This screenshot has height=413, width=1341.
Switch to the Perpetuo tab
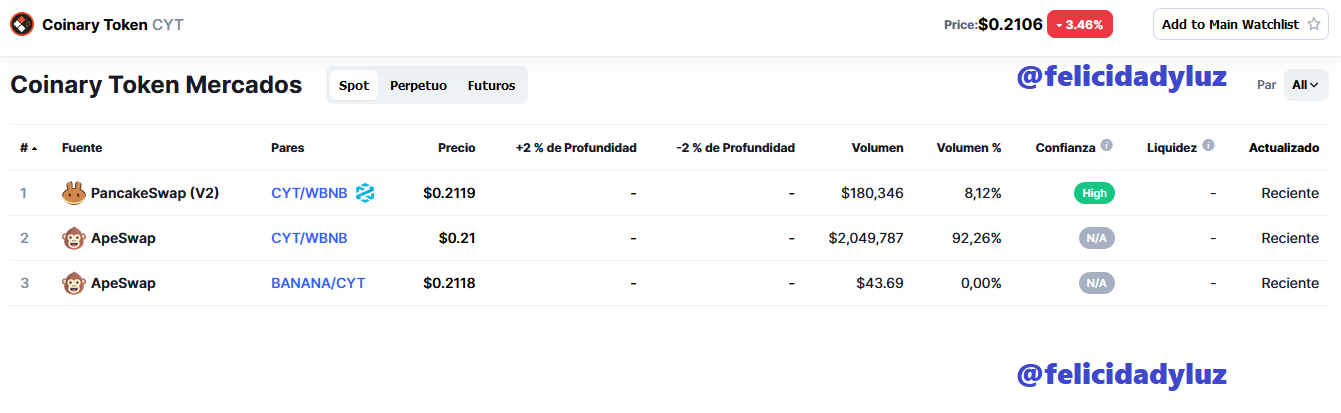pyautogui.click(x=418, y=85)
